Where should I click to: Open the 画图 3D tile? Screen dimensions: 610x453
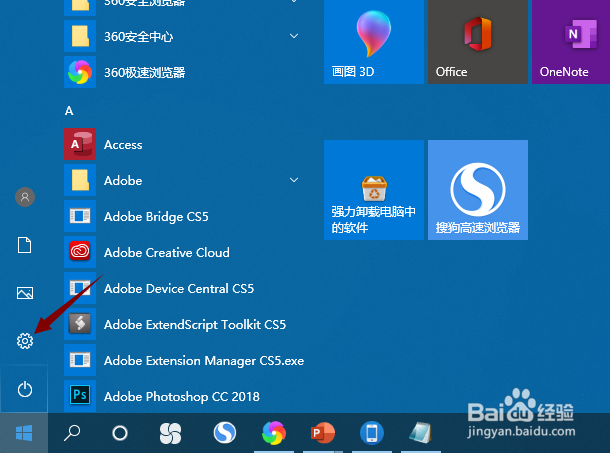pyautogui.click(x=374, y=41)
